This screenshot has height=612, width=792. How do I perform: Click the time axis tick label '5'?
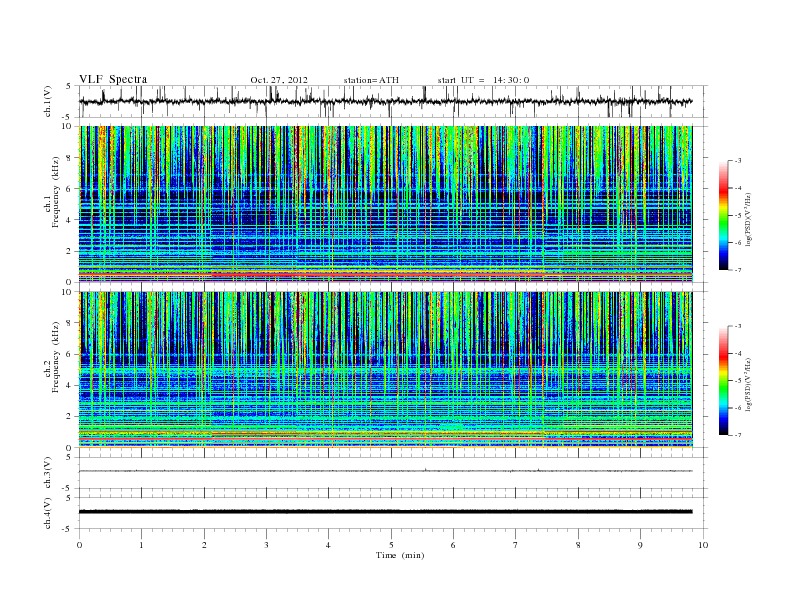[x=391, y=545]
